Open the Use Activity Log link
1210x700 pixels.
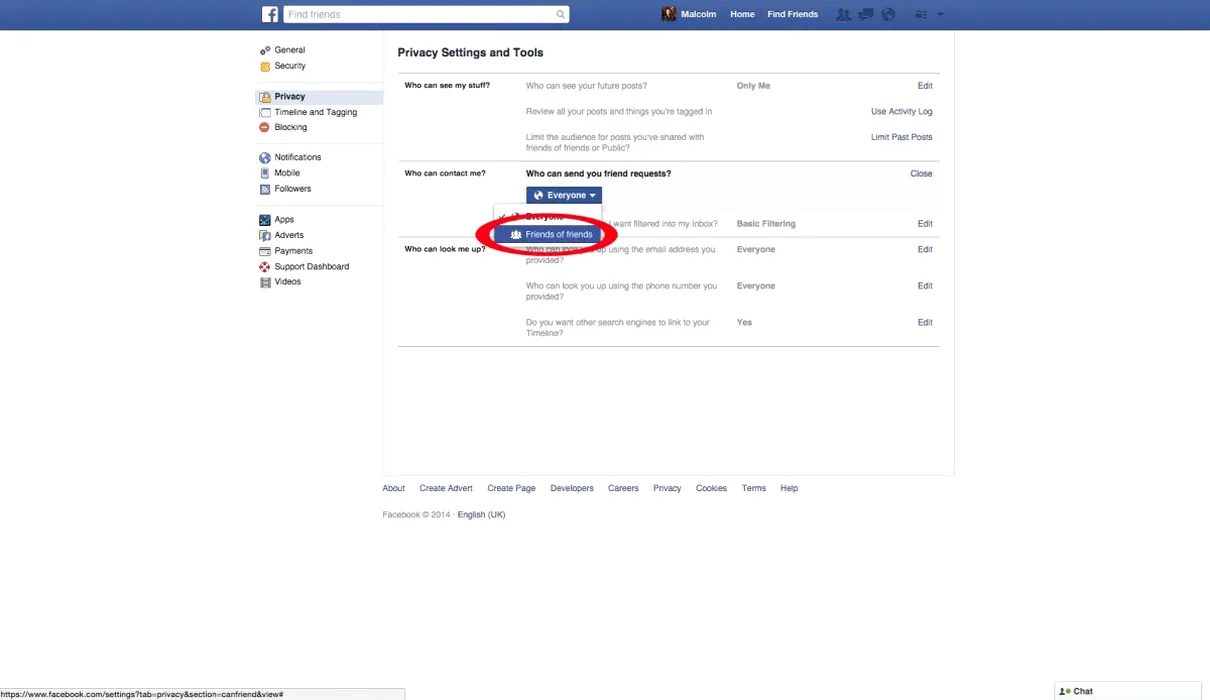pyautogui.click(x=901, y=112)
